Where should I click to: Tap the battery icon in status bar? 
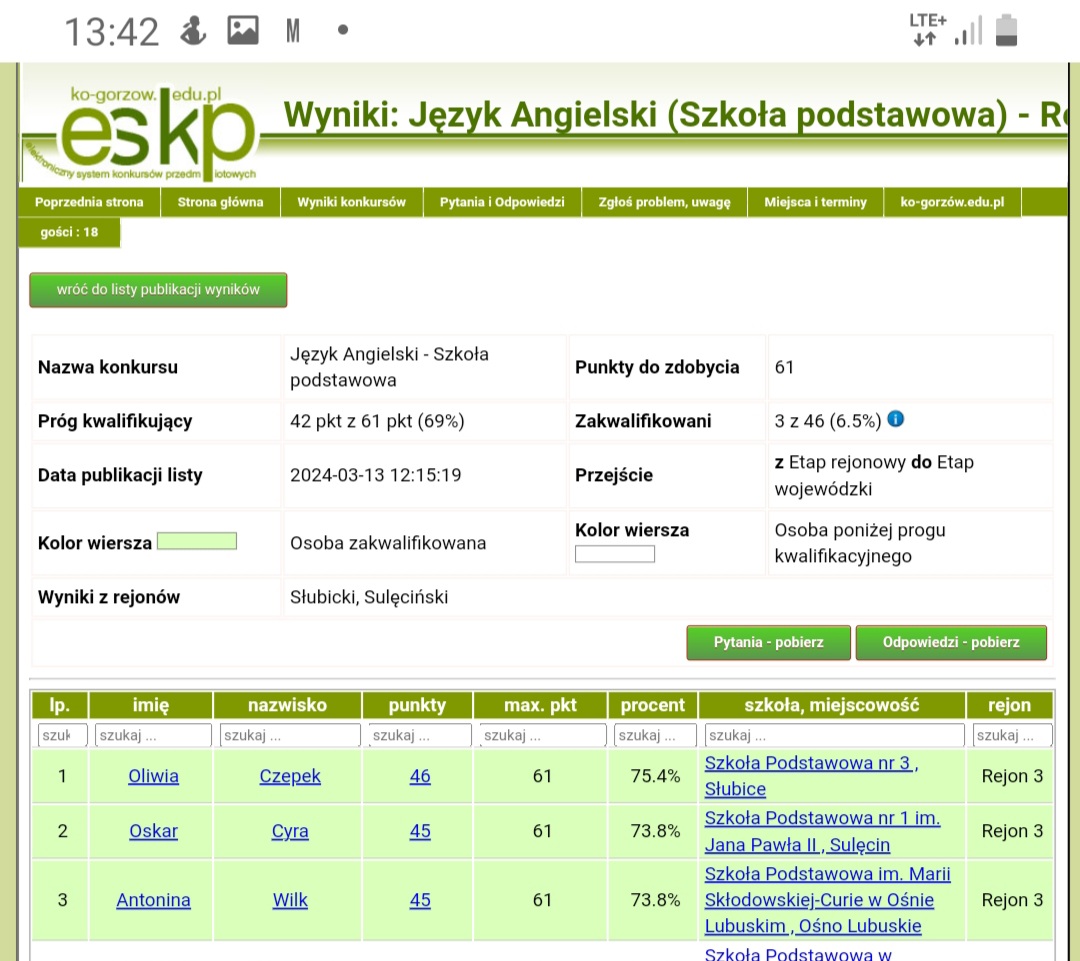coord(1006,31)
